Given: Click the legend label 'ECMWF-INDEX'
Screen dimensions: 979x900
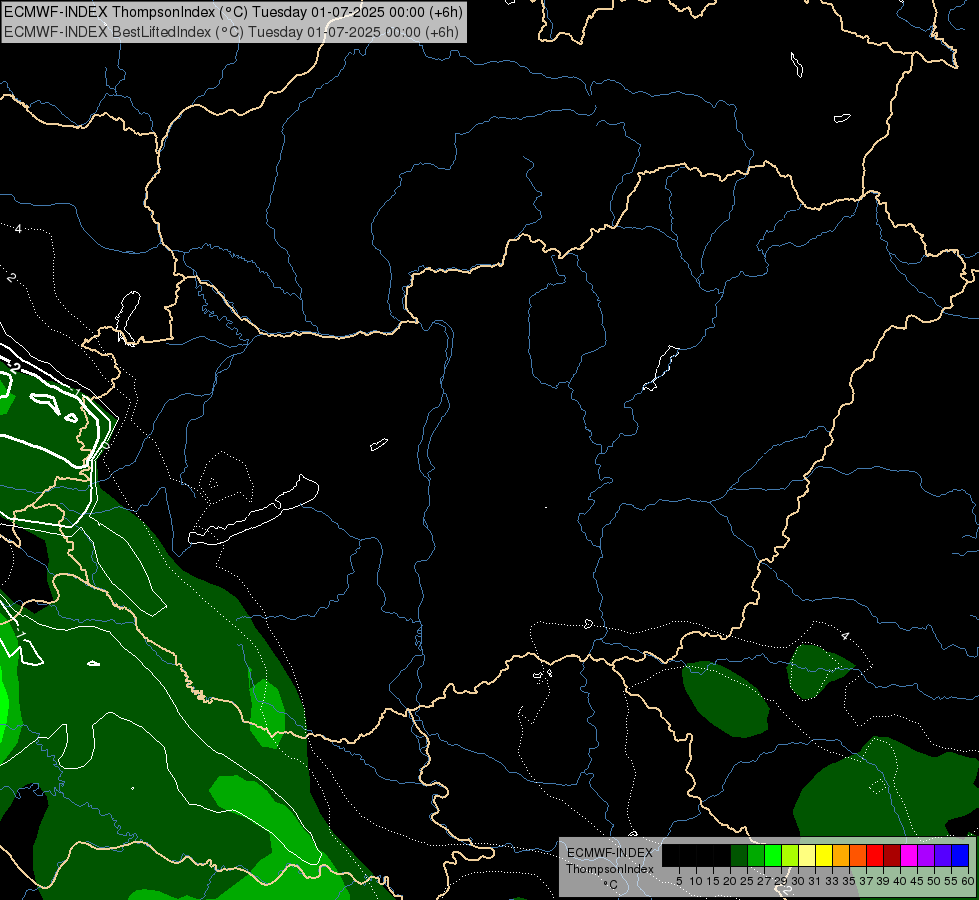Looking at the screenshot, I should [610, 853].
